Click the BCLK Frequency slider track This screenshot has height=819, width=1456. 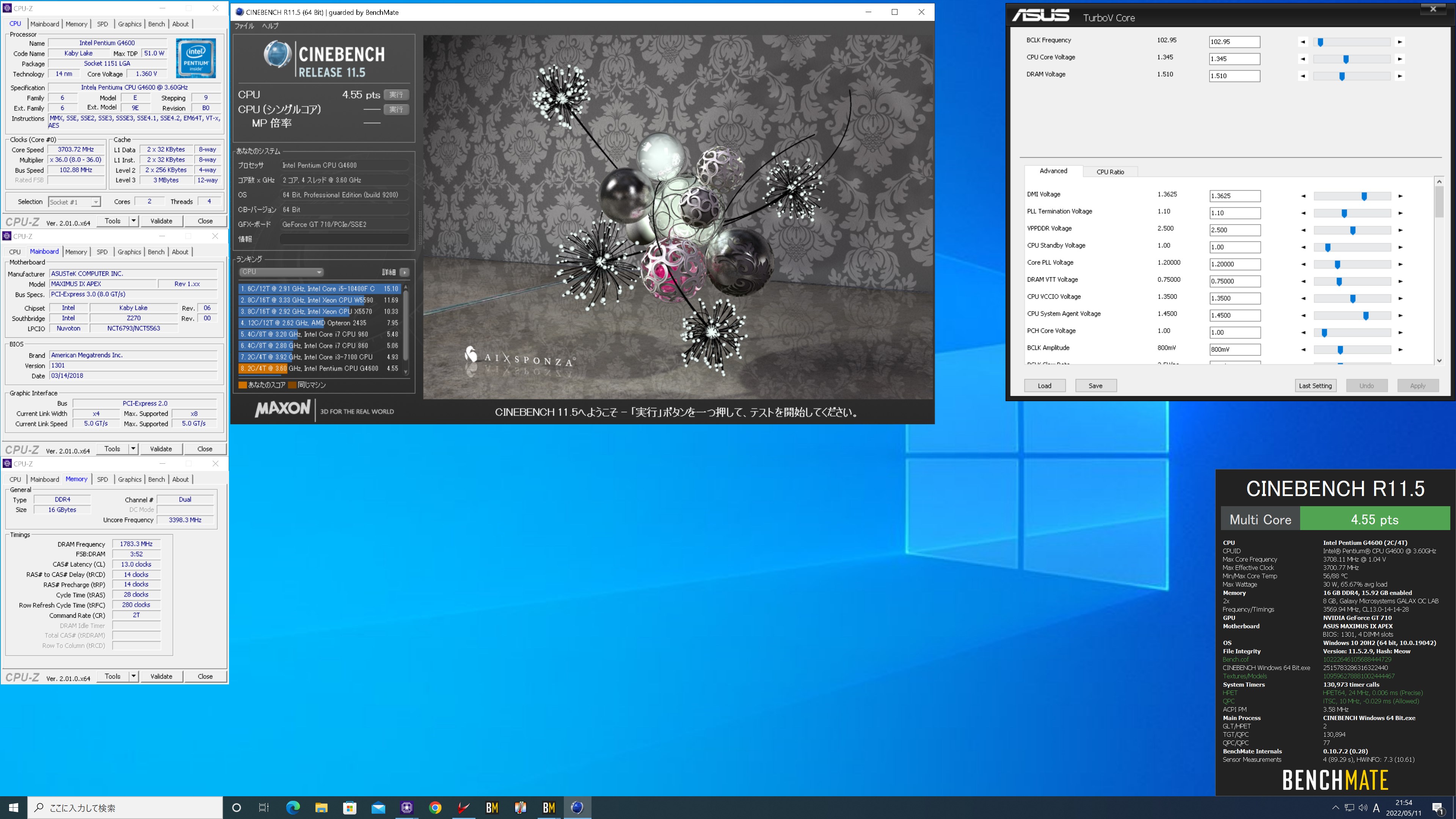1351,42
